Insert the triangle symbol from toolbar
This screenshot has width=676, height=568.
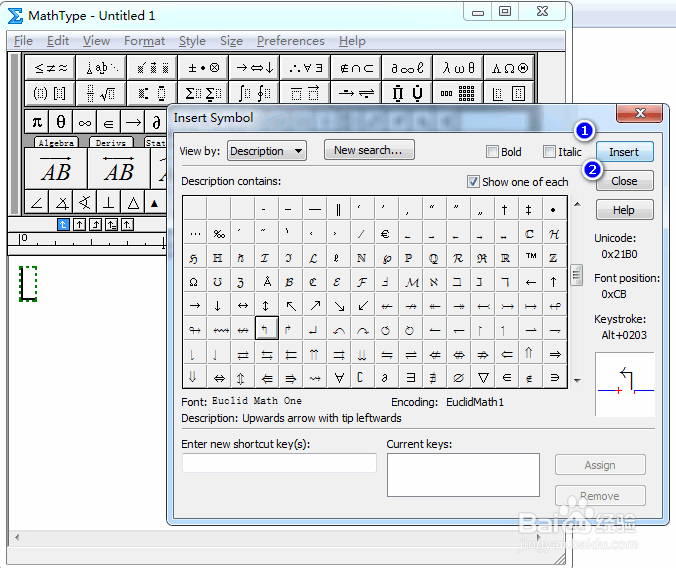point(133,202)
